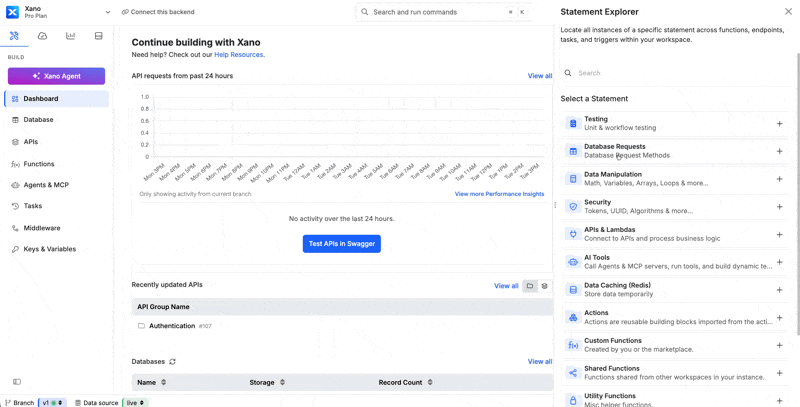
Task: Open the Authentication API group
Action: [172, 326]
